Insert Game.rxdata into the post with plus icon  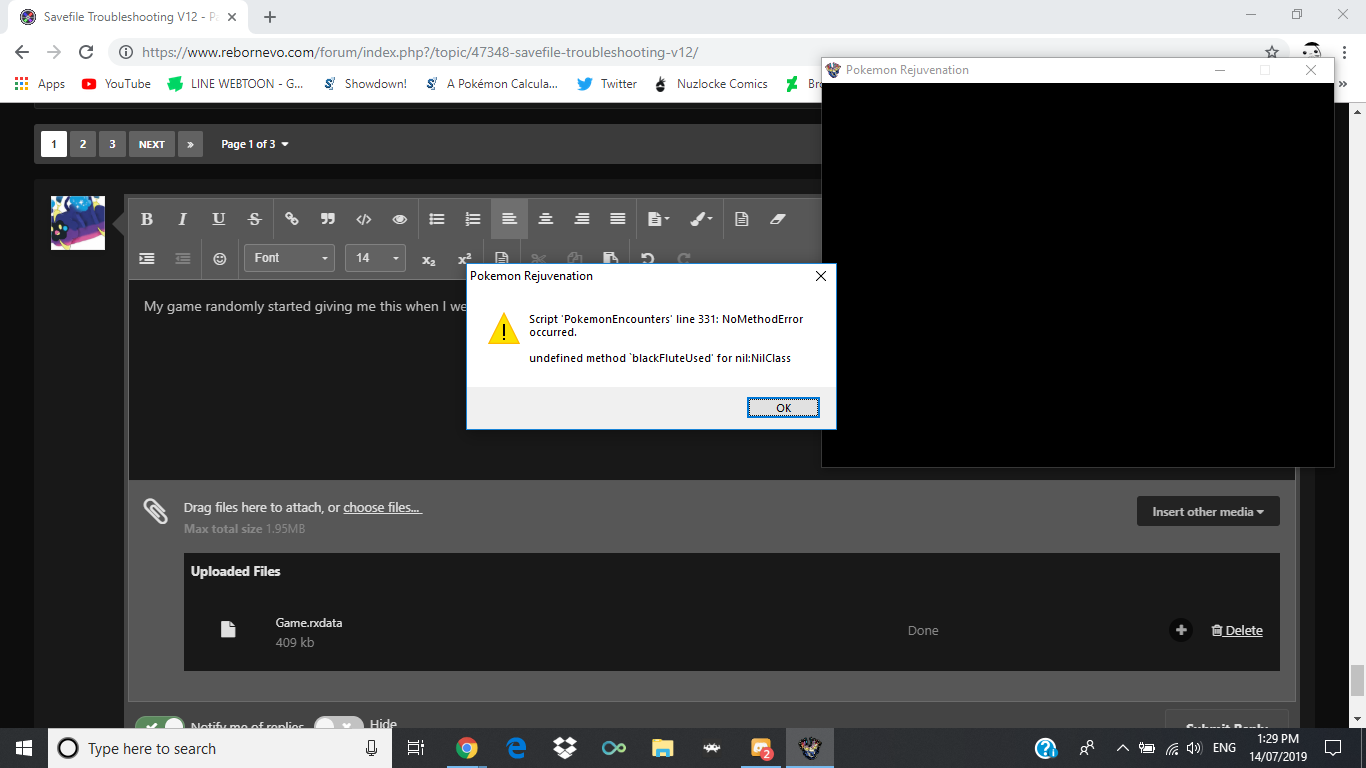pos(1181,630)
